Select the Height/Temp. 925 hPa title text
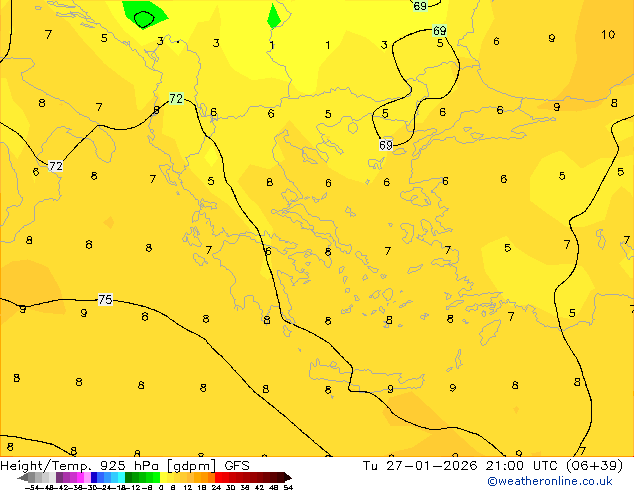The width and height of the screenshot is (634, 490). [x=79, y=465]
